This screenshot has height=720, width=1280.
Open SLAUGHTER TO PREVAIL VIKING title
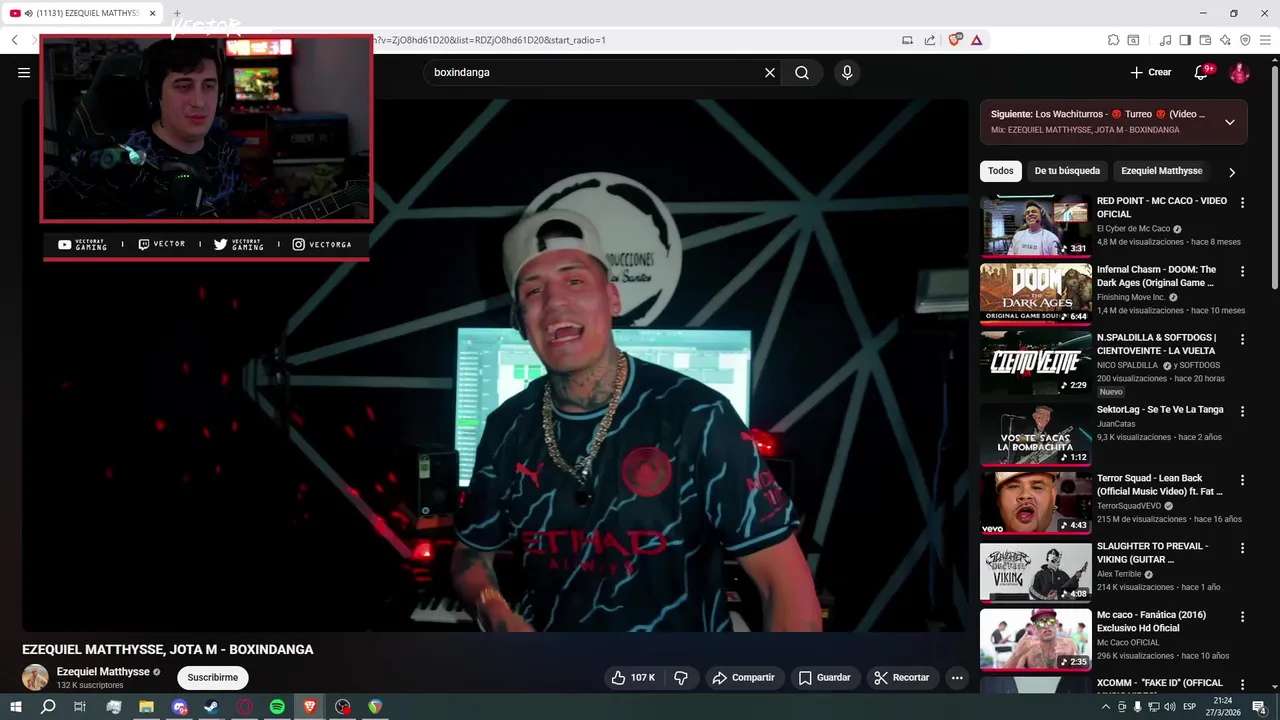click(x=1152, y=553)
